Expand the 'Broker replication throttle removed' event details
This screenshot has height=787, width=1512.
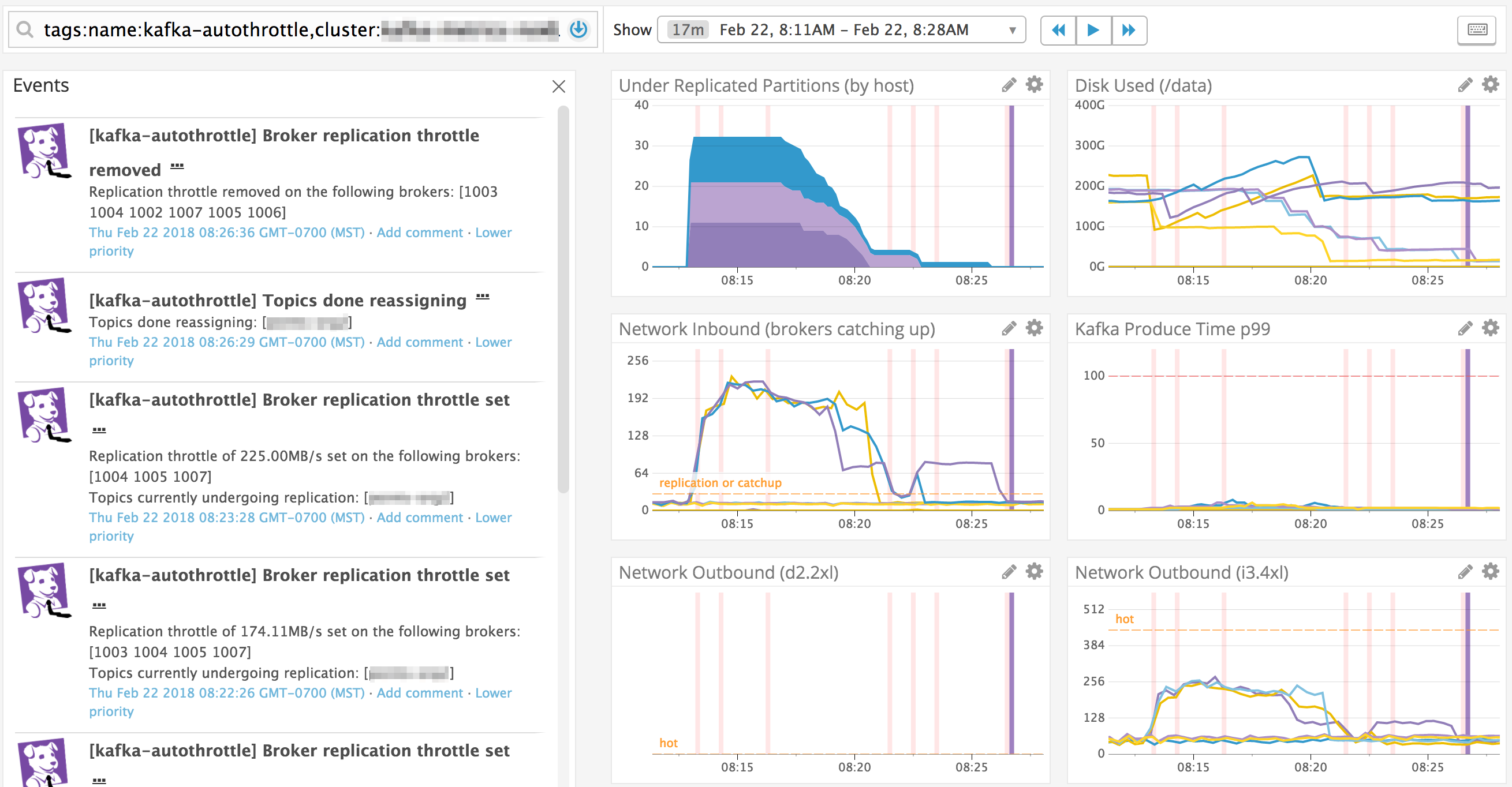177,167
